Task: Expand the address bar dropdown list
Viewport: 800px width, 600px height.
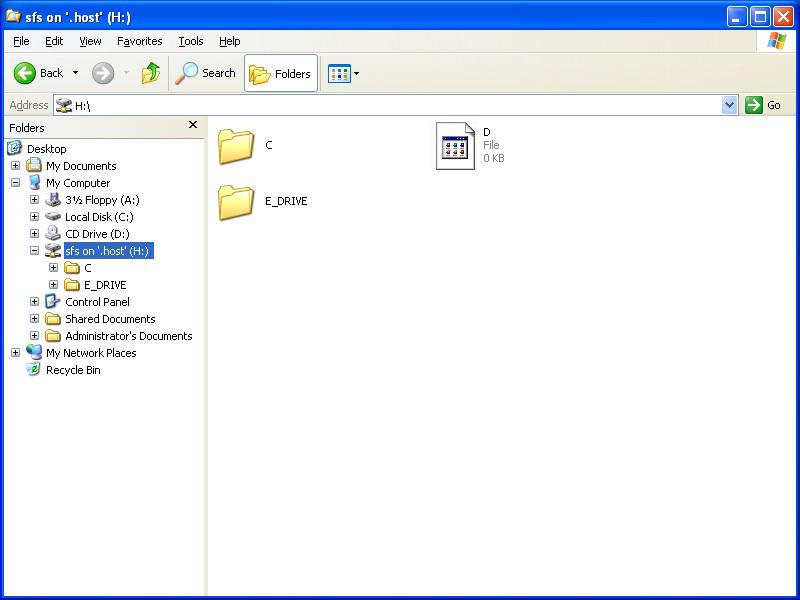Action: pyautogui.click(x=730, y=106)
